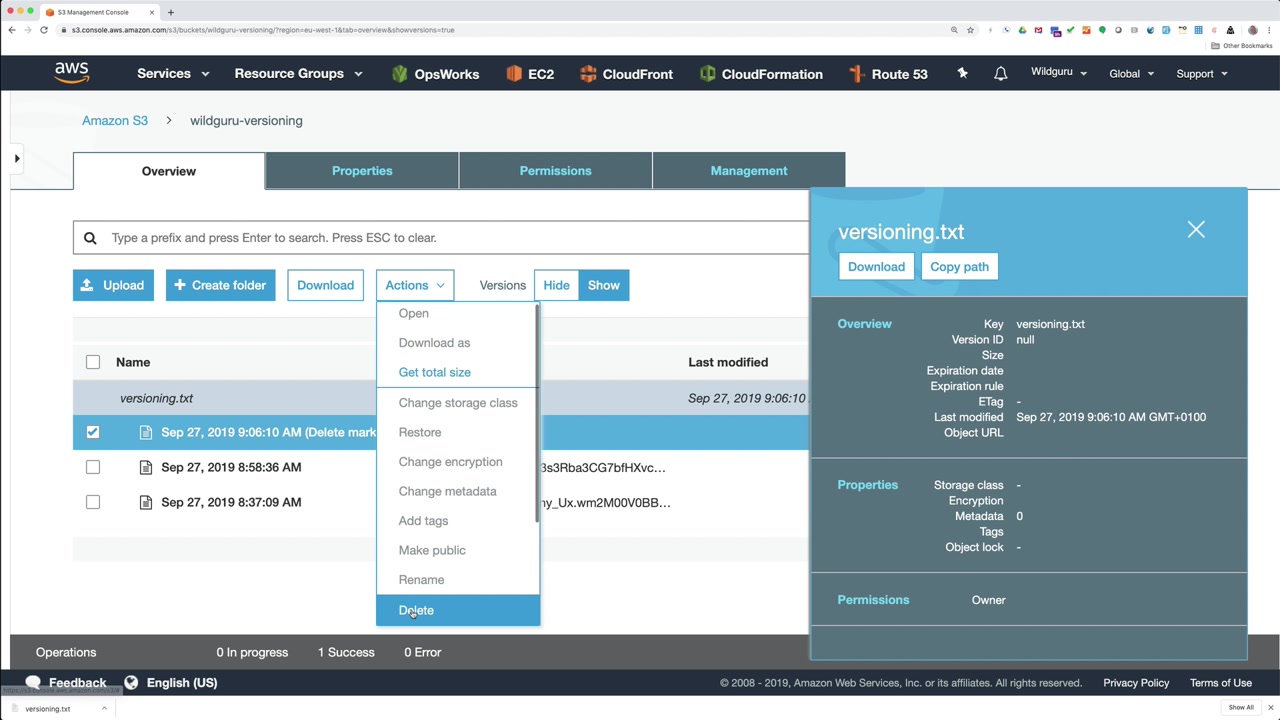Click Show All in the downloads bar
1280x720 pixels.
pyautogui.click(x=1241, y=708)
